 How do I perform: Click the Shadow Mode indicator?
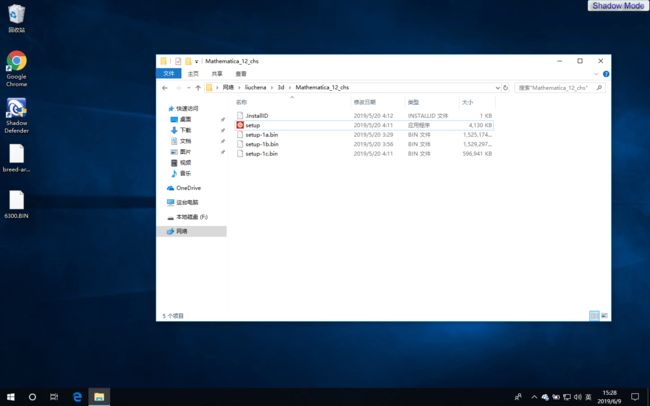(618, 6)
